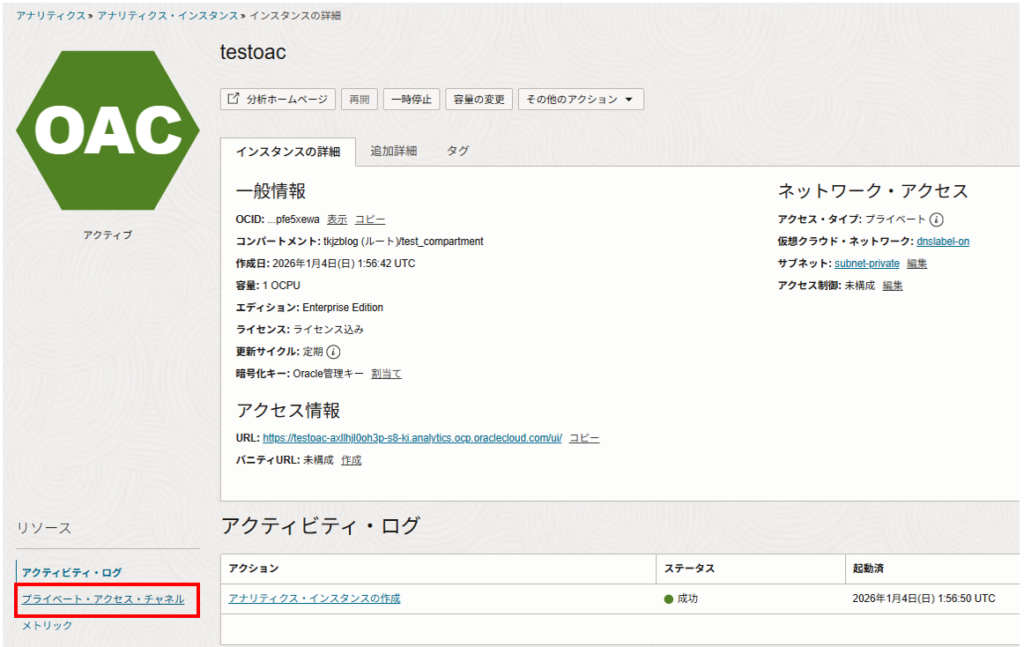This screenshot has height=647, width=1024.
Task: Click 作成 next to バニティURL
Action: [351, 460]
